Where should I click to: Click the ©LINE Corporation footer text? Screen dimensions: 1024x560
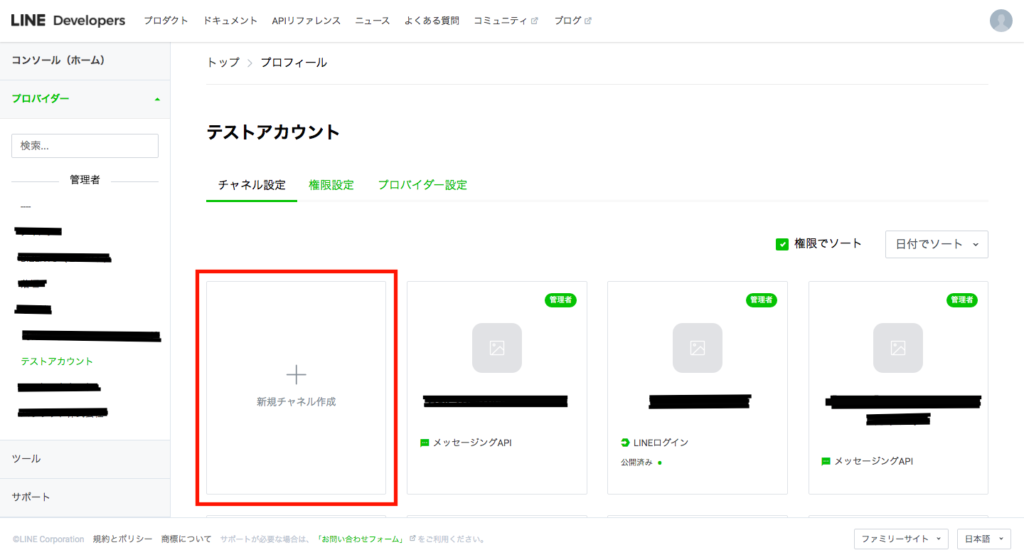[x=48, y=539]
